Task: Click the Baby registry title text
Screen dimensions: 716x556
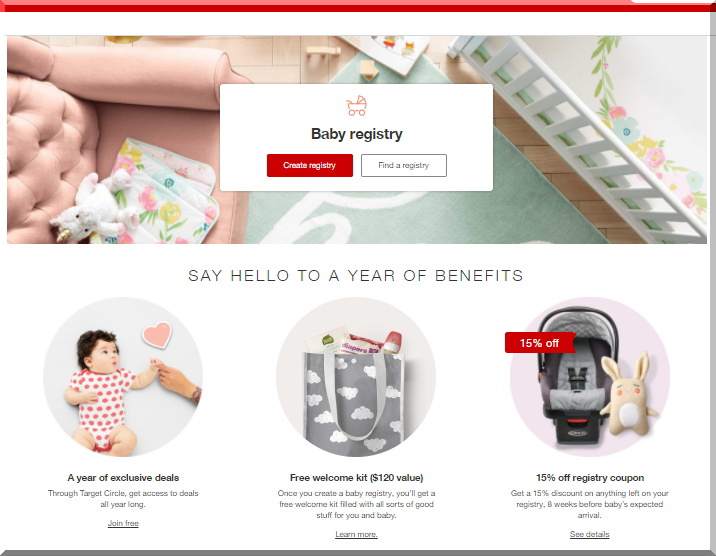Action: (x=357, y=134)
